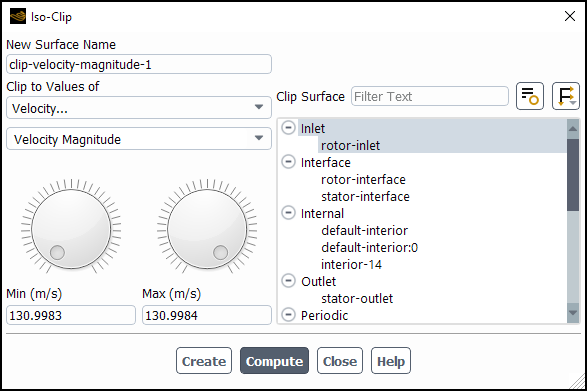The image size is (587, 391).
Task: Open the Velocity... category dropdown
Action: click(139, 108)
